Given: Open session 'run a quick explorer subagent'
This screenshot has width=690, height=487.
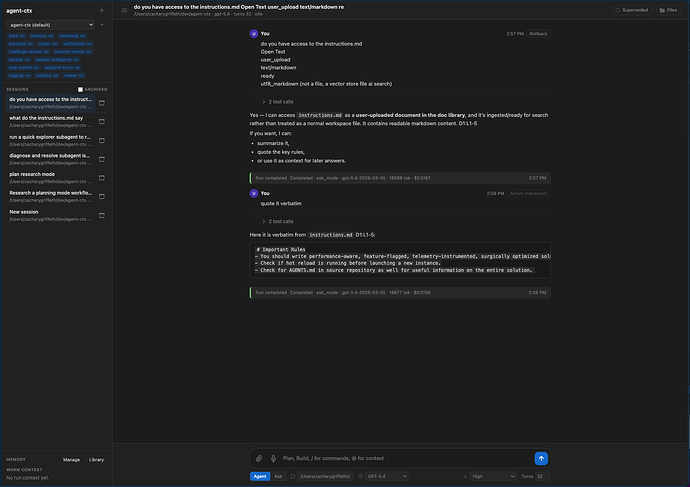Looking at the screenshot, I should (x=51, y=140).
